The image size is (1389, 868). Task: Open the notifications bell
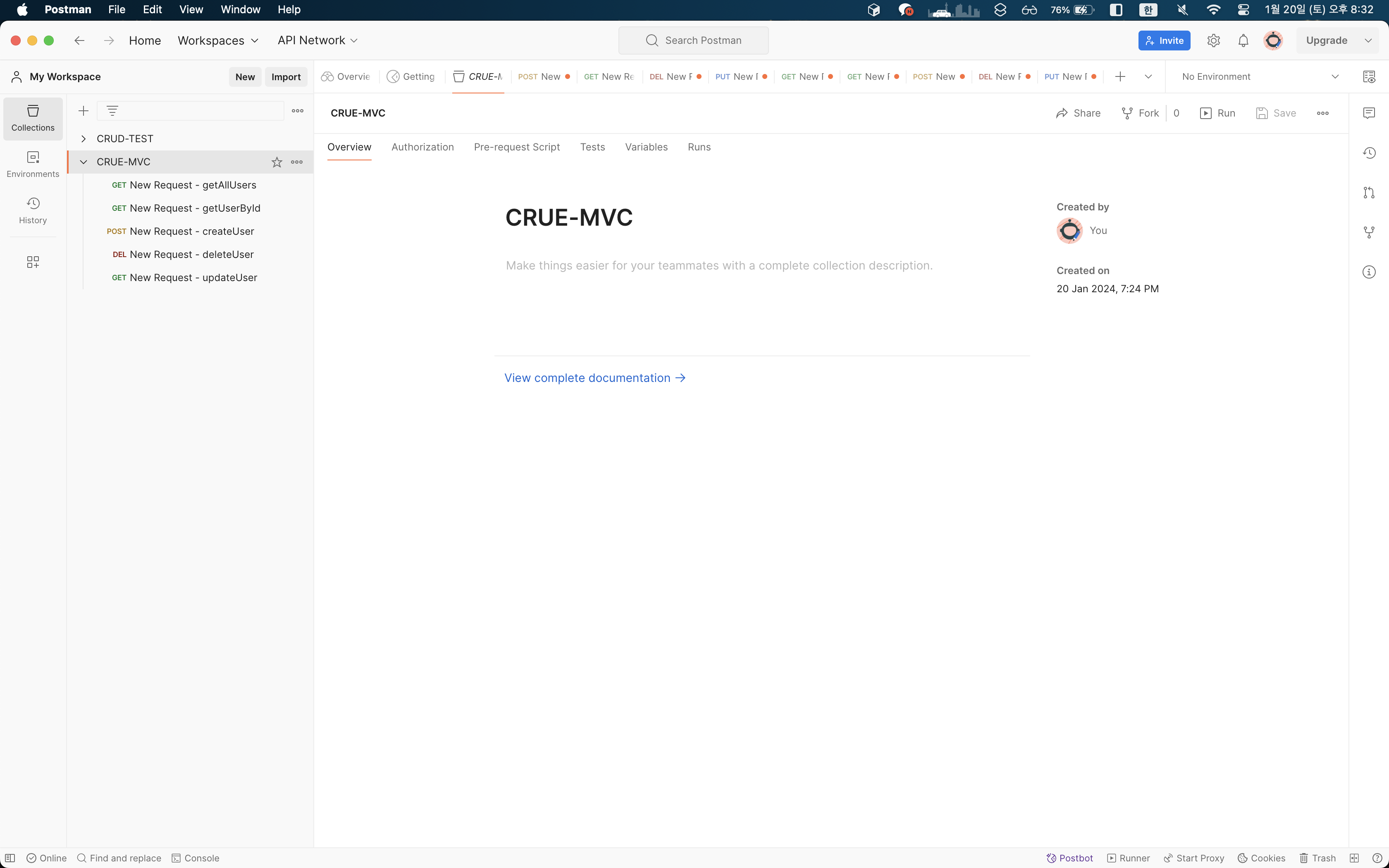1243,41
